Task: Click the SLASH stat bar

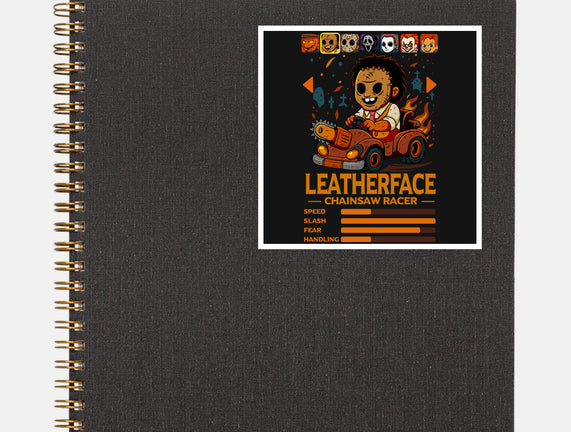Action: point(388,221)
